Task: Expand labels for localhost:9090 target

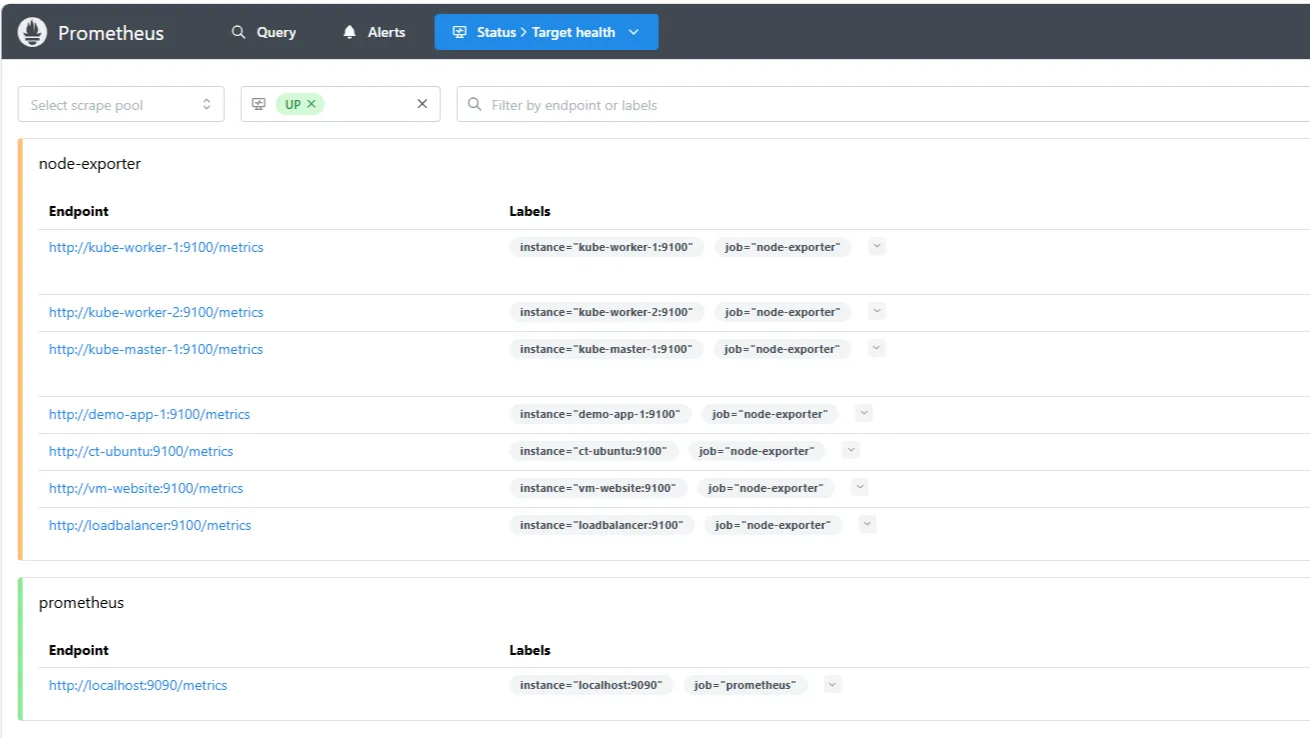Action: click(833, 684)
